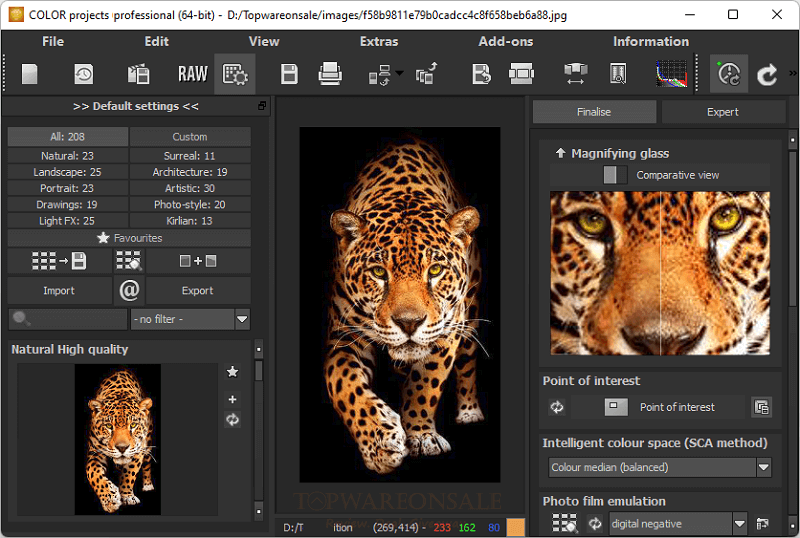Click the save floppy disk icon
This screenshot has width=800, height=538.
[x=289, y=74]
